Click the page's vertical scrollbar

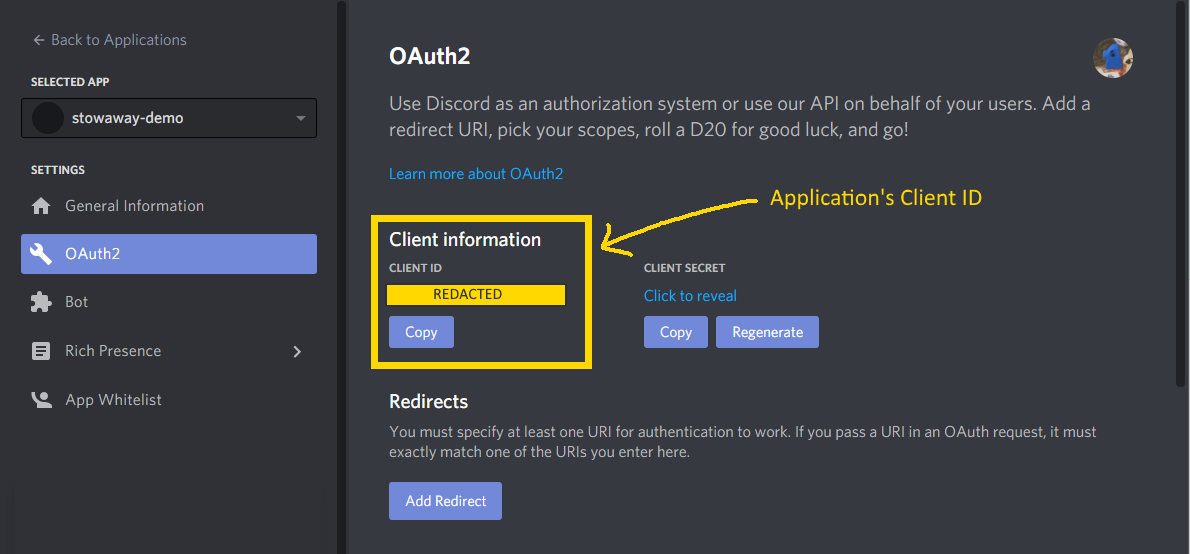tap(1181, 200)
